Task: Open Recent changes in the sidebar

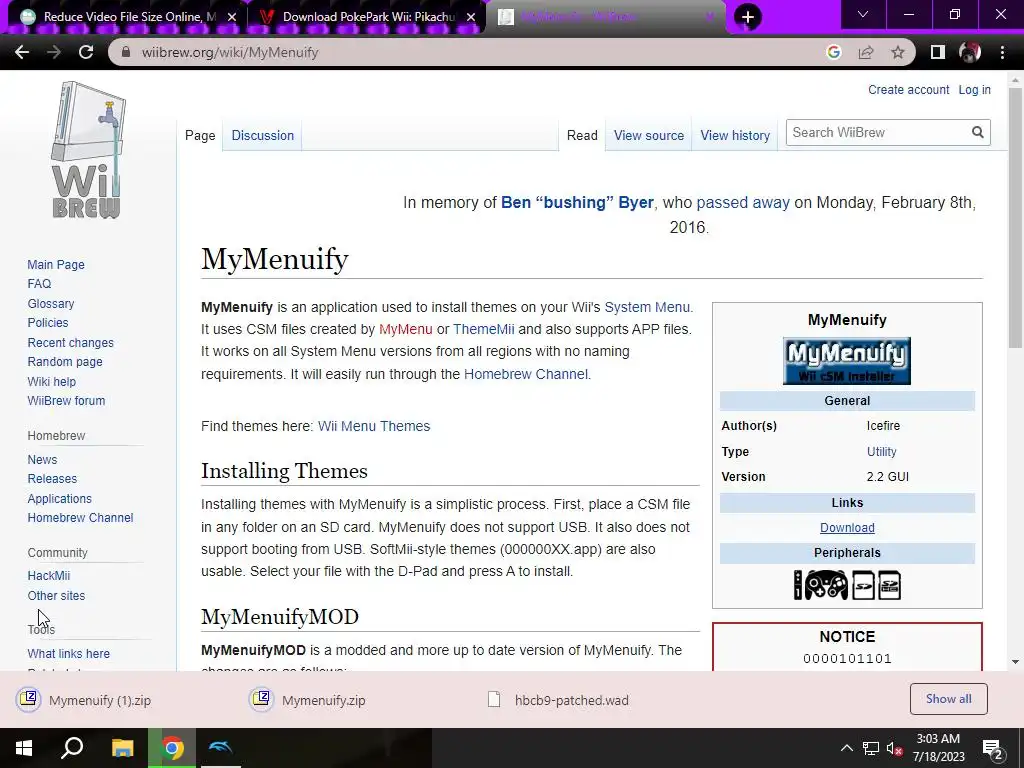Action: [71, 342]
